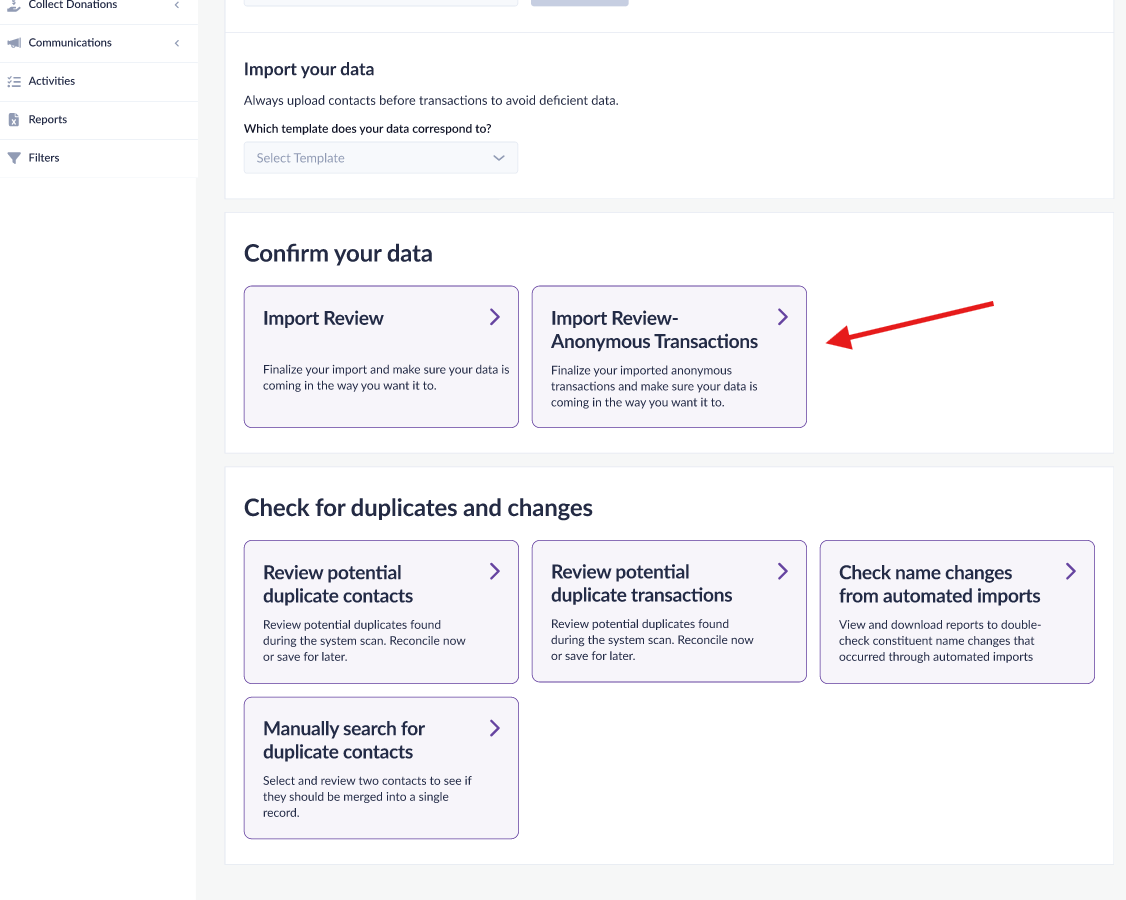Open Activities in the sidebar
Screen dimensions: 1126x900
click(x=52, y=81)
